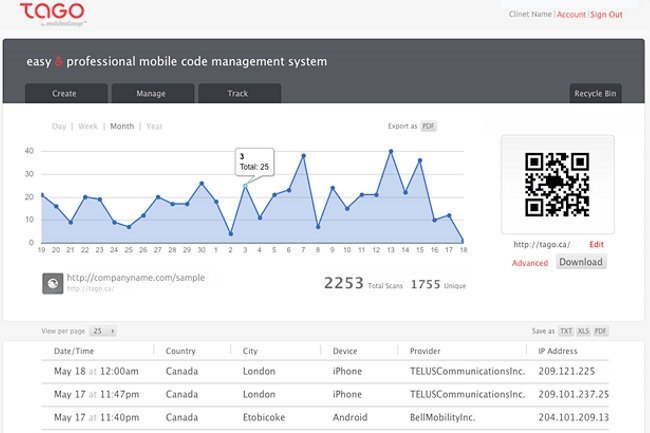Switch chart range to Week
The height and width of the screenshot is (433, 650).
coord(88,126)
